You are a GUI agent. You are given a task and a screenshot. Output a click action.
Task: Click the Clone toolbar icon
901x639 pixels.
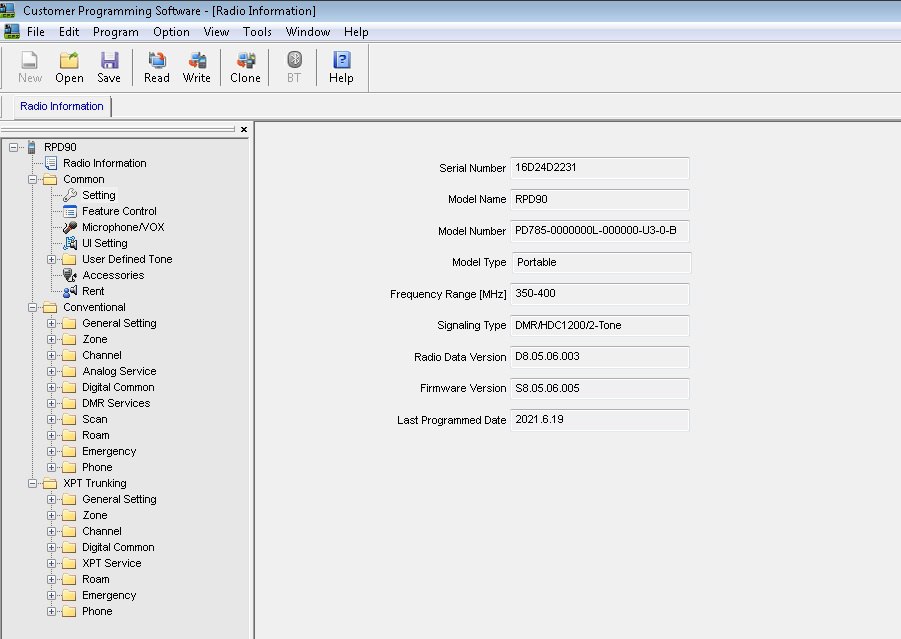245,67
